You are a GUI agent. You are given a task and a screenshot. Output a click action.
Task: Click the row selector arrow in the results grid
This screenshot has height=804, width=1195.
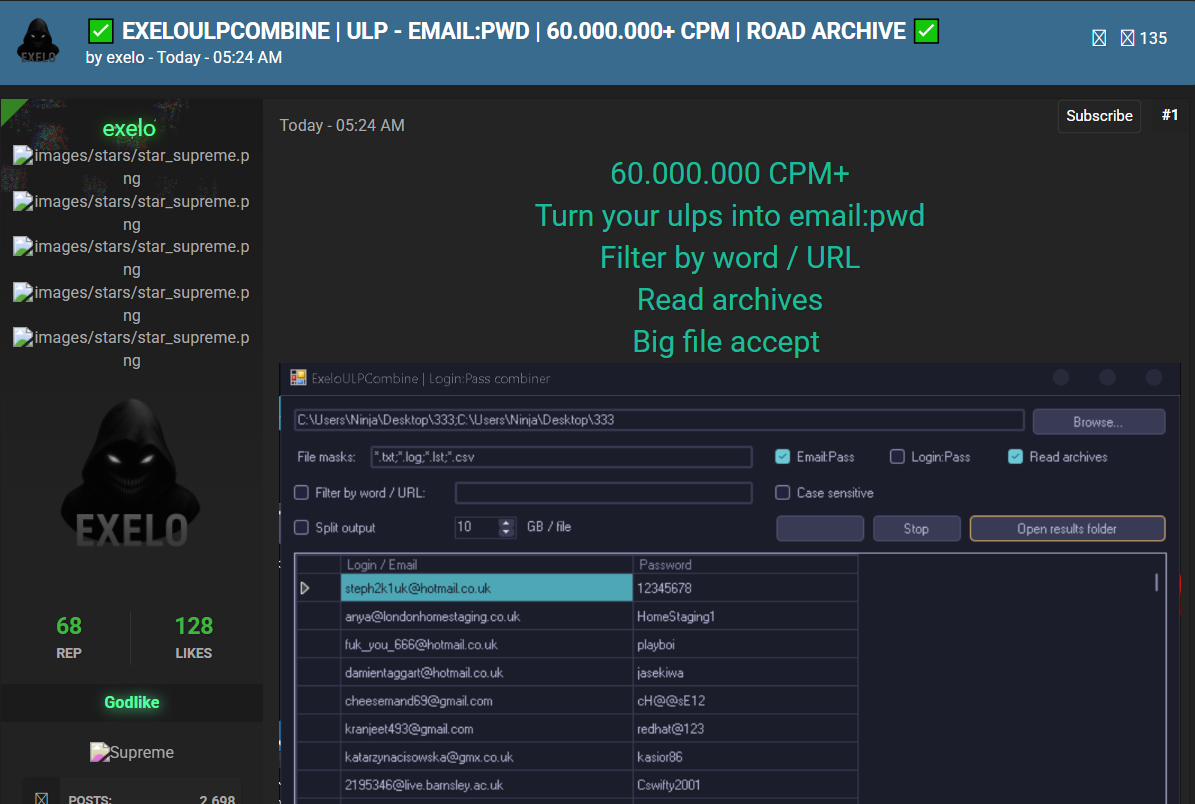click(x=305, y=588)
